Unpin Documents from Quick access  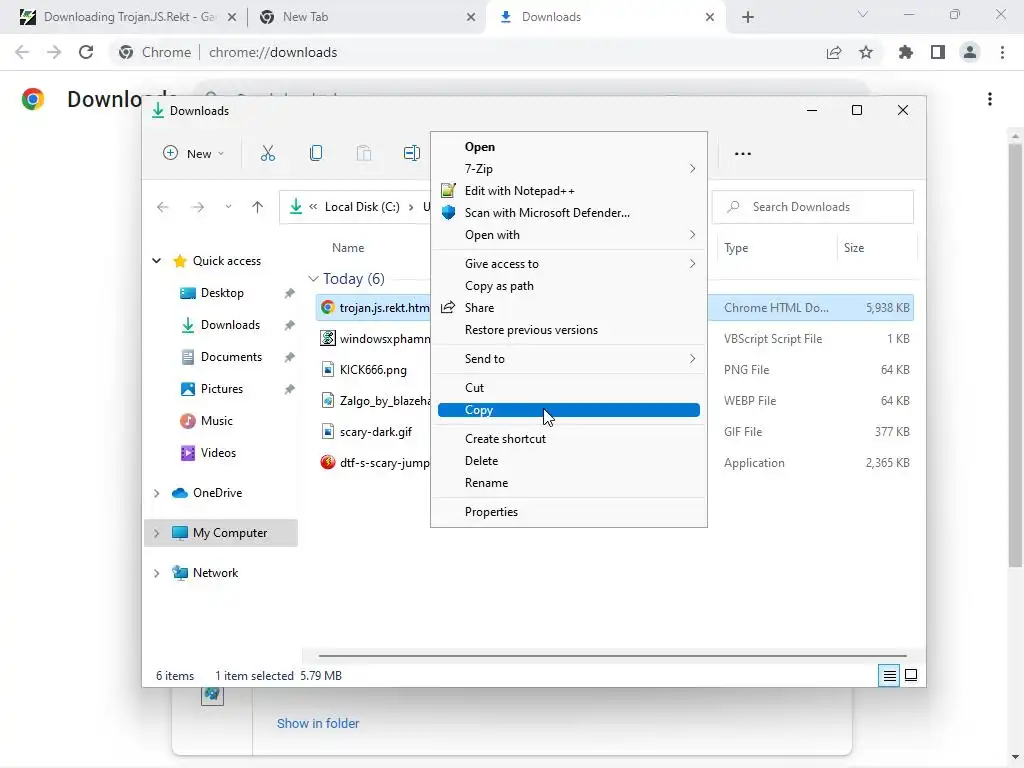click(x=289, y=357)
